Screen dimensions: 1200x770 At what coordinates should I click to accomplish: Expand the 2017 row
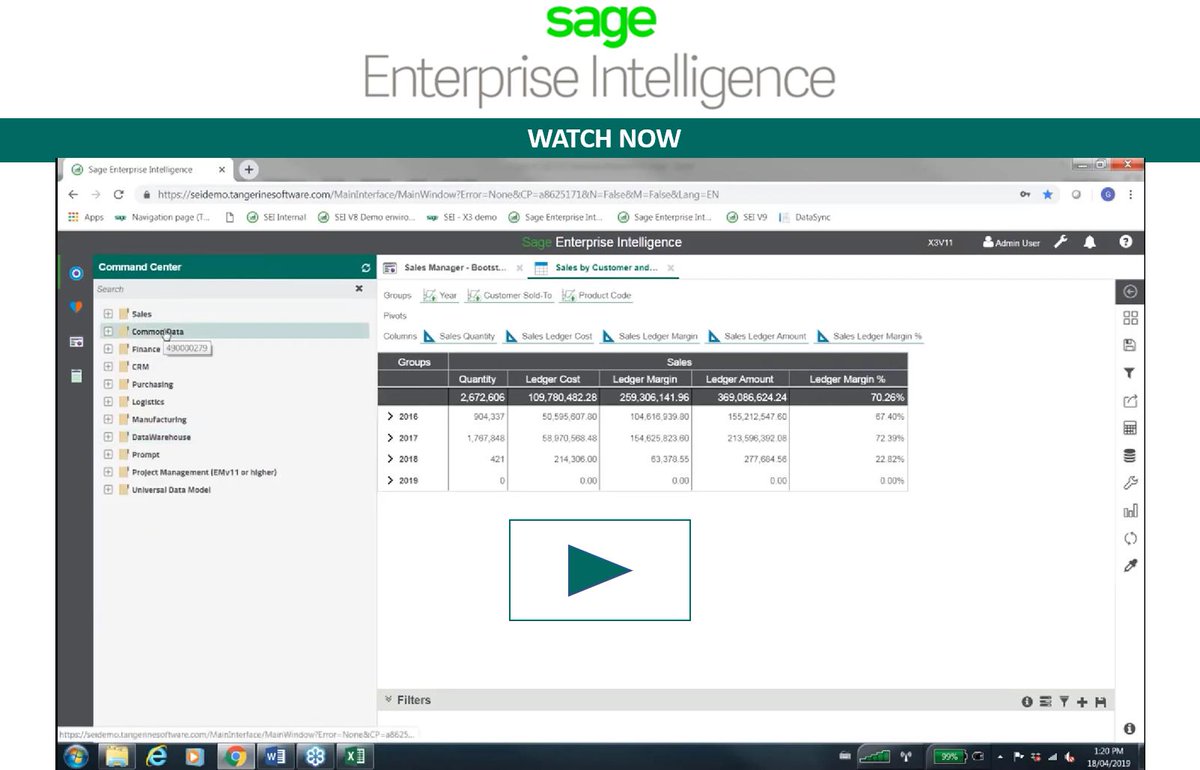(390, 438)
